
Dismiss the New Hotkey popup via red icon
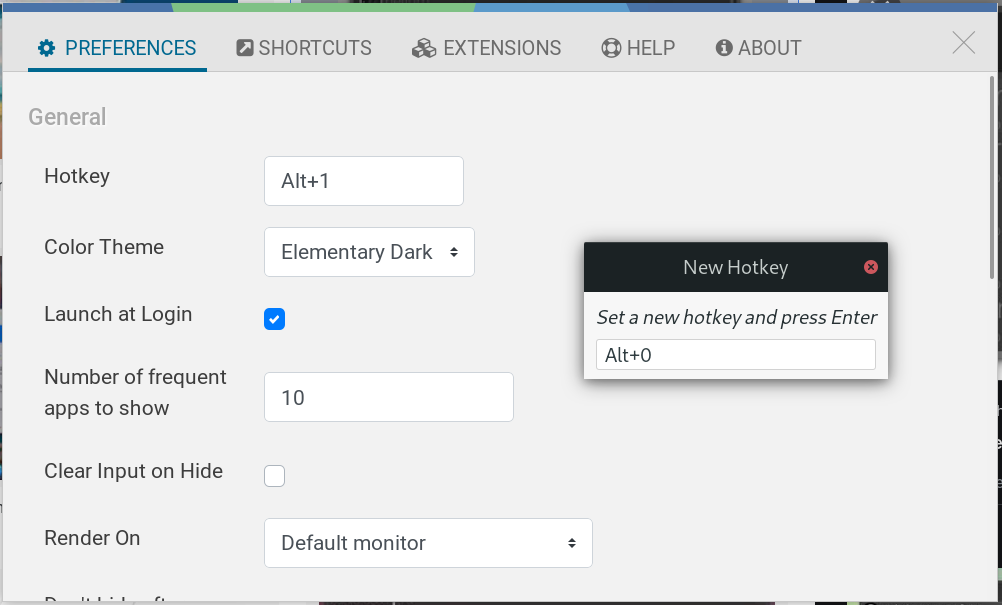[871, 267]
